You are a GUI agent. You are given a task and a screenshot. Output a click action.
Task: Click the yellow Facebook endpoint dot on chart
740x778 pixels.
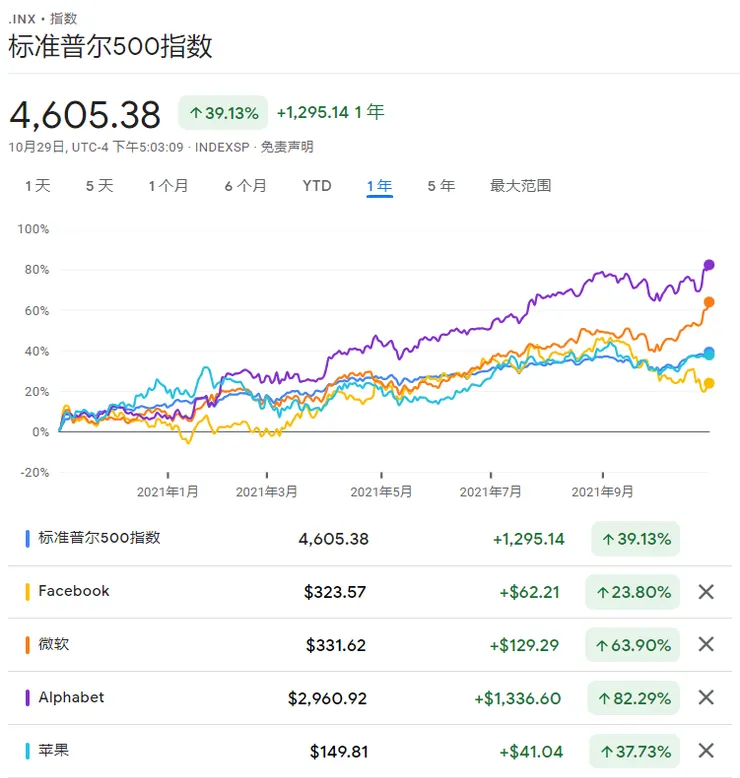(x=709, y=383)
